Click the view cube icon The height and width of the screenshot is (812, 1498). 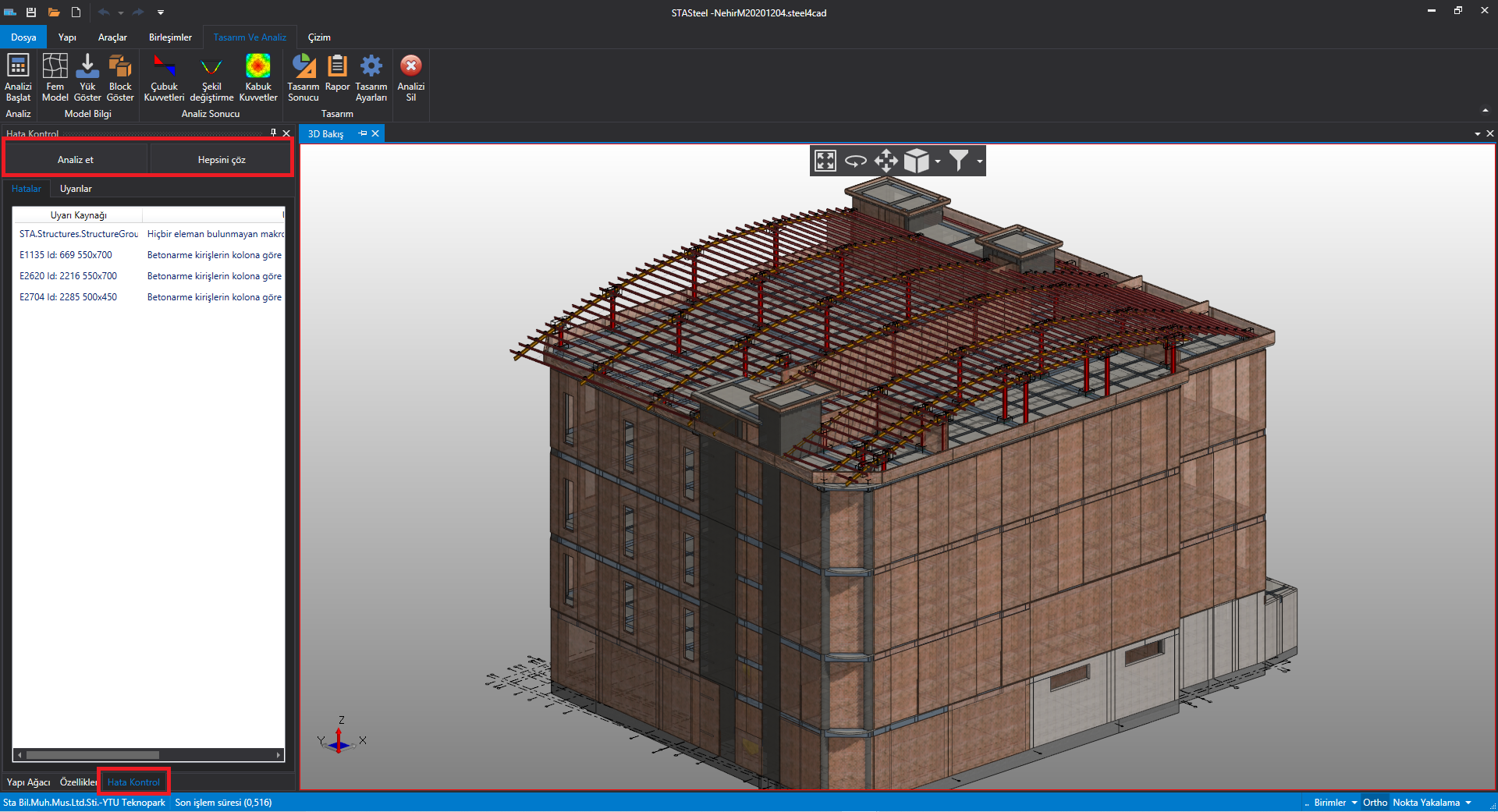pyautogui.click(x=917, y=161)
